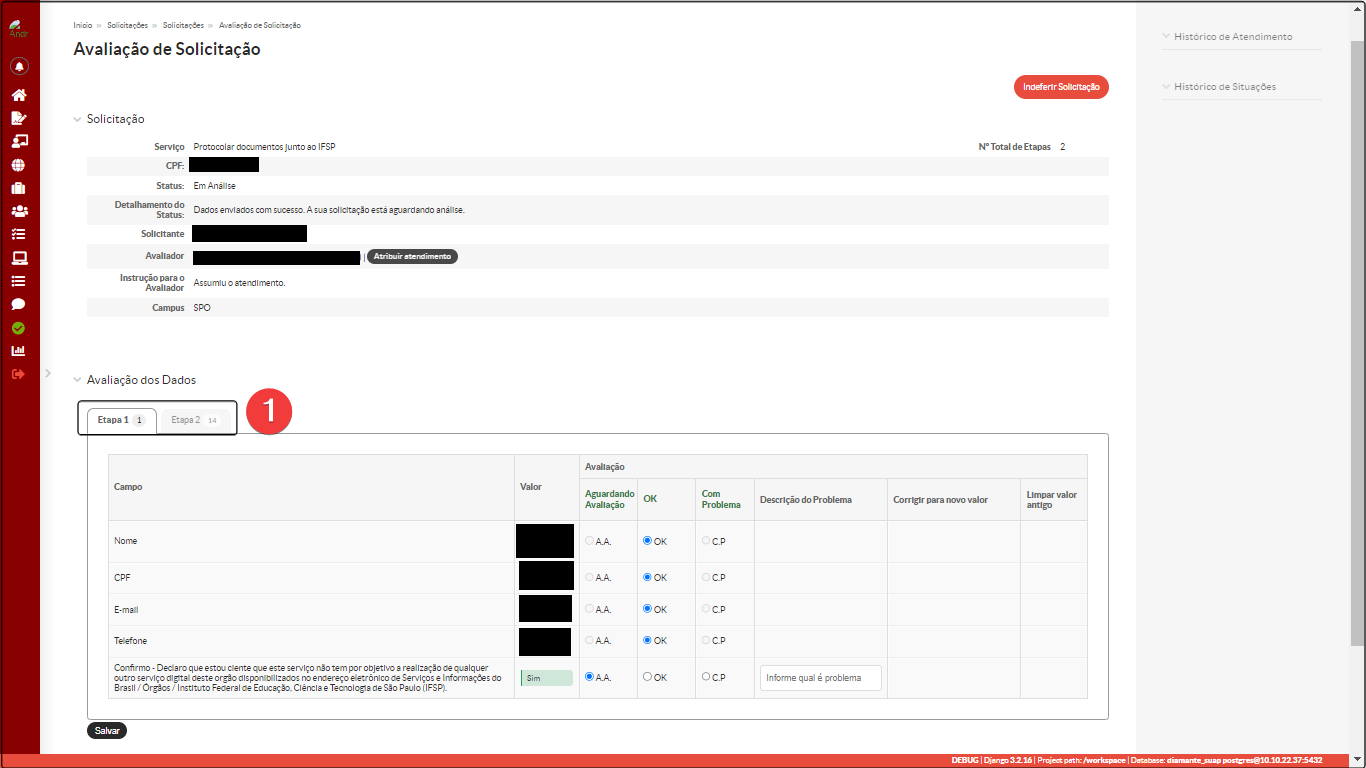Click 'Nº Total de Etapas' label
Screen dimensions: 1366x768
click(1015, 147)
